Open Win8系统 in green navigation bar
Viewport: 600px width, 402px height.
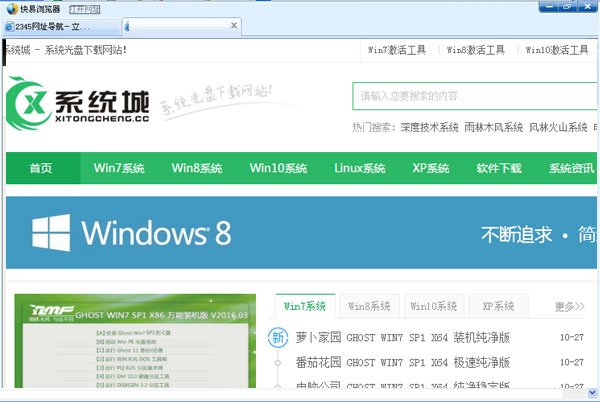pyautogui.click(x=197, y=168)
